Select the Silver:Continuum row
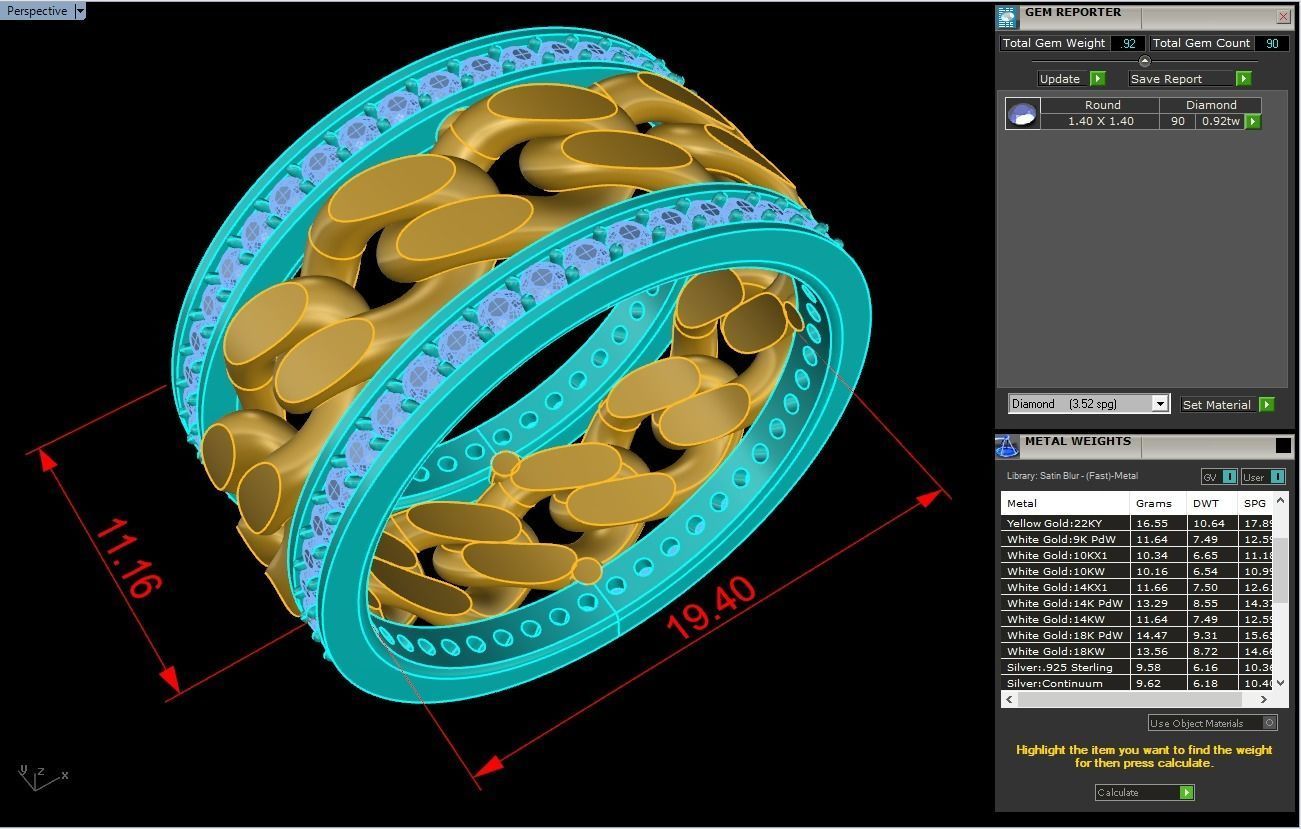This screenshot has height=829, width=1301. pyautogui.click(x=1137, y=683)
